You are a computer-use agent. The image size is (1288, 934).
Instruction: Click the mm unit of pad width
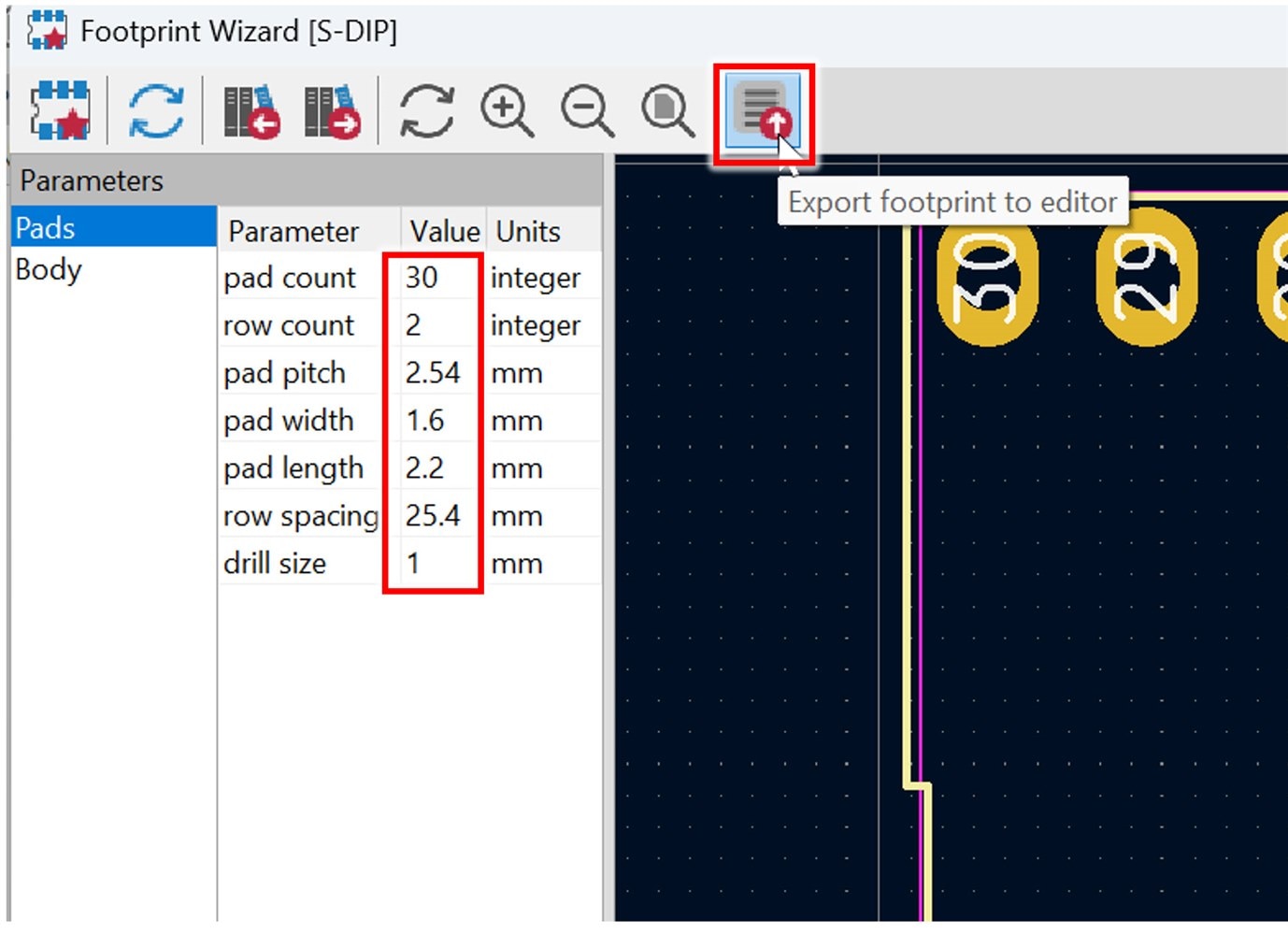point(517,422)
